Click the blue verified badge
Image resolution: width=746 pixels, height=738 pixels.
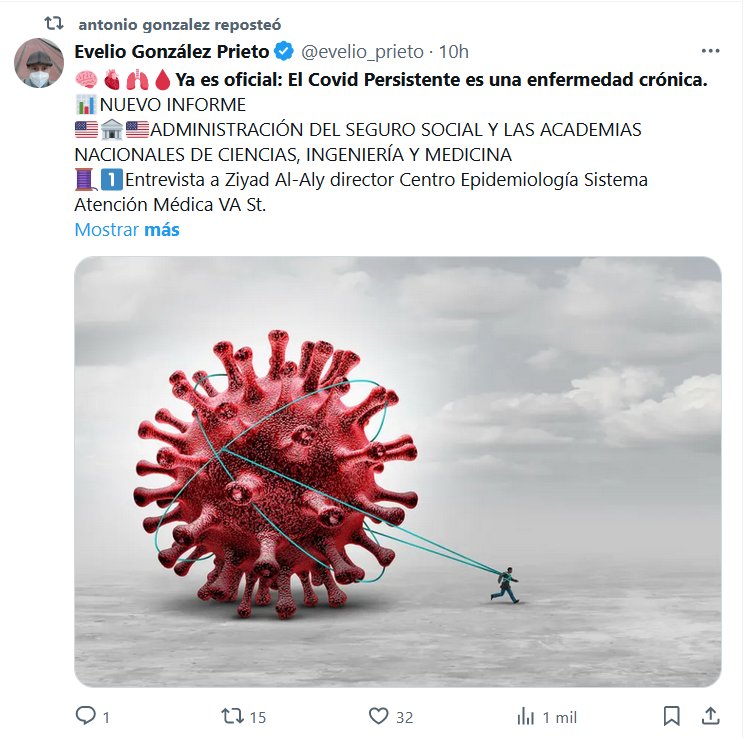coord(284,51)
